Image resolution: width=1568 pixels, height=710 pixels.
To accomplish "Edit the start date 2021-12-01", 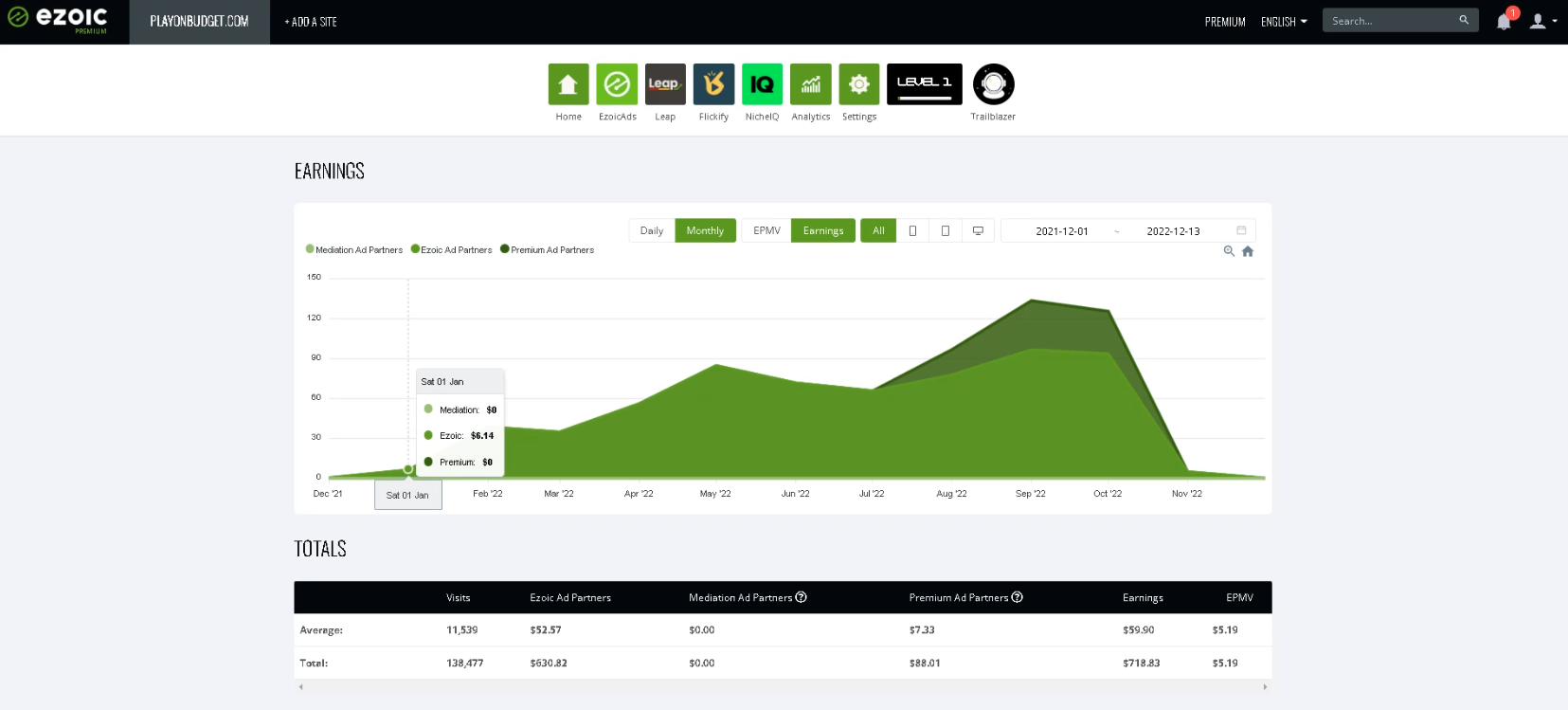I will 1062,230.
